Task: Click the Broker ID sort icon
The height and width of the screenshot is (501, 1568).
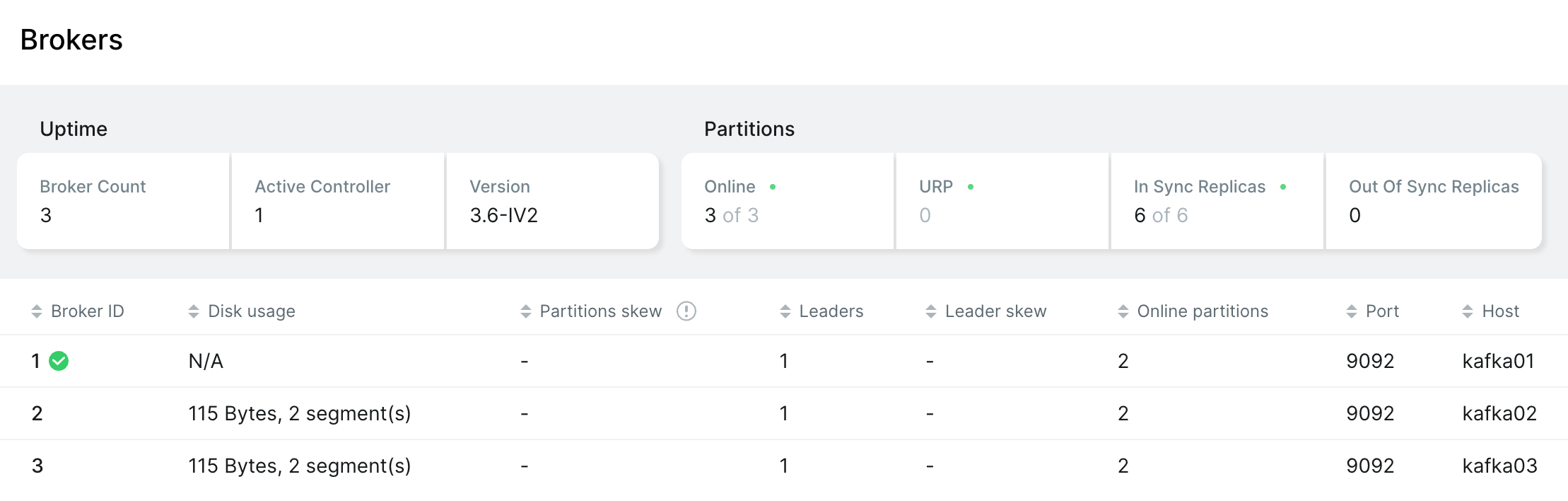Action: [37, 311]
